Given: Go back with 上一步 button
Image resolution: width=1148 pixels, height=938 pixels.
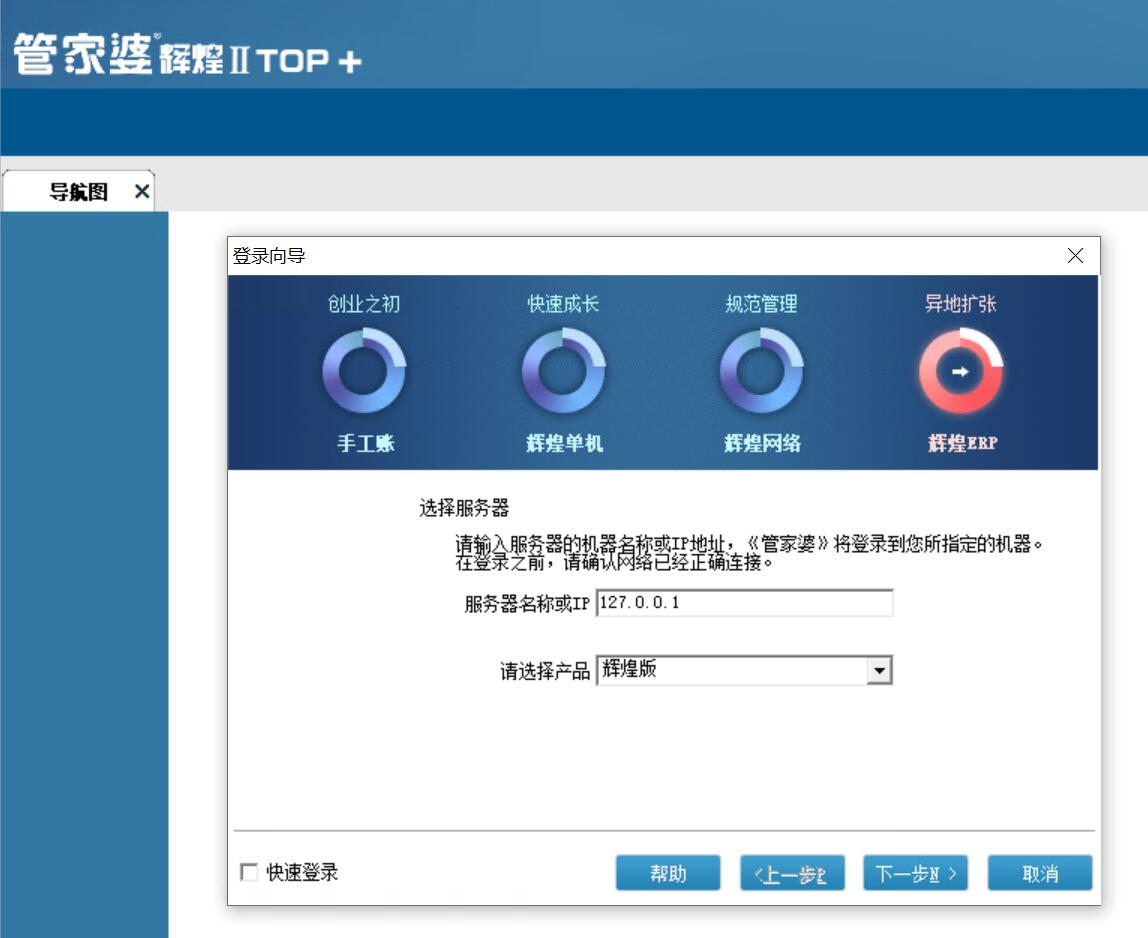Looking at the screenshot, I should click(x=792, y=873).
